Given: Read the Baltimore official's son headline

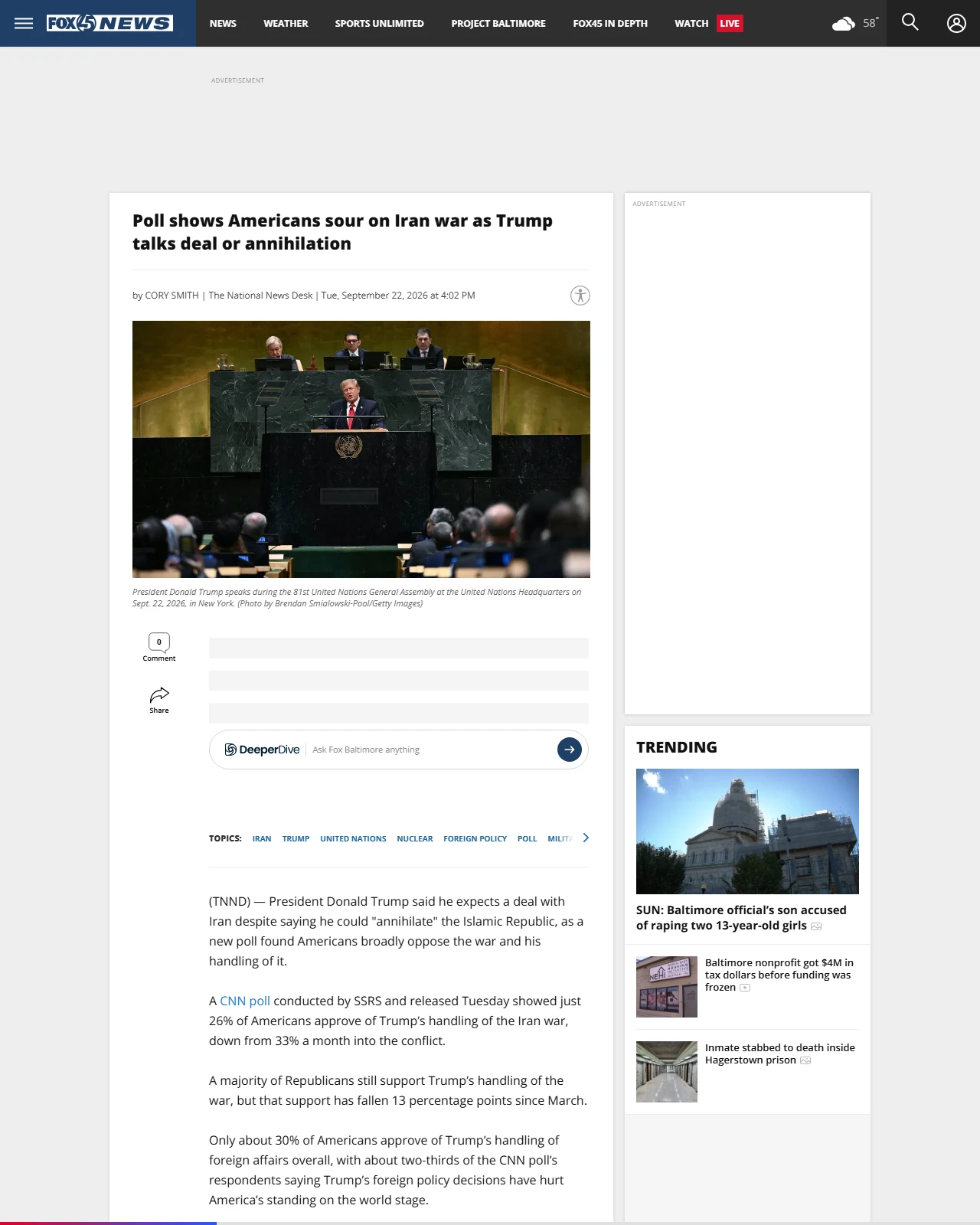Looking at the screenshot, I should 741,918.
